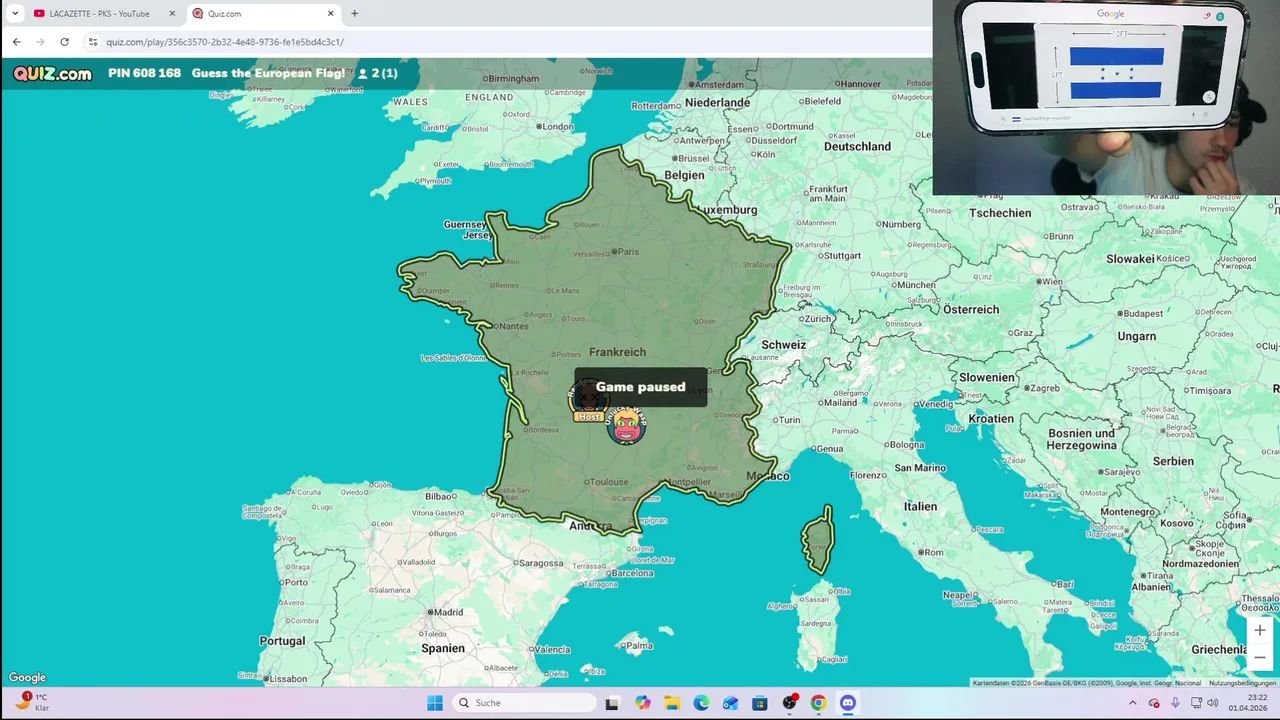Select the Quiz.com browser tab
Viewport: 1280px width, 720px height.
[x=263, y=13]
